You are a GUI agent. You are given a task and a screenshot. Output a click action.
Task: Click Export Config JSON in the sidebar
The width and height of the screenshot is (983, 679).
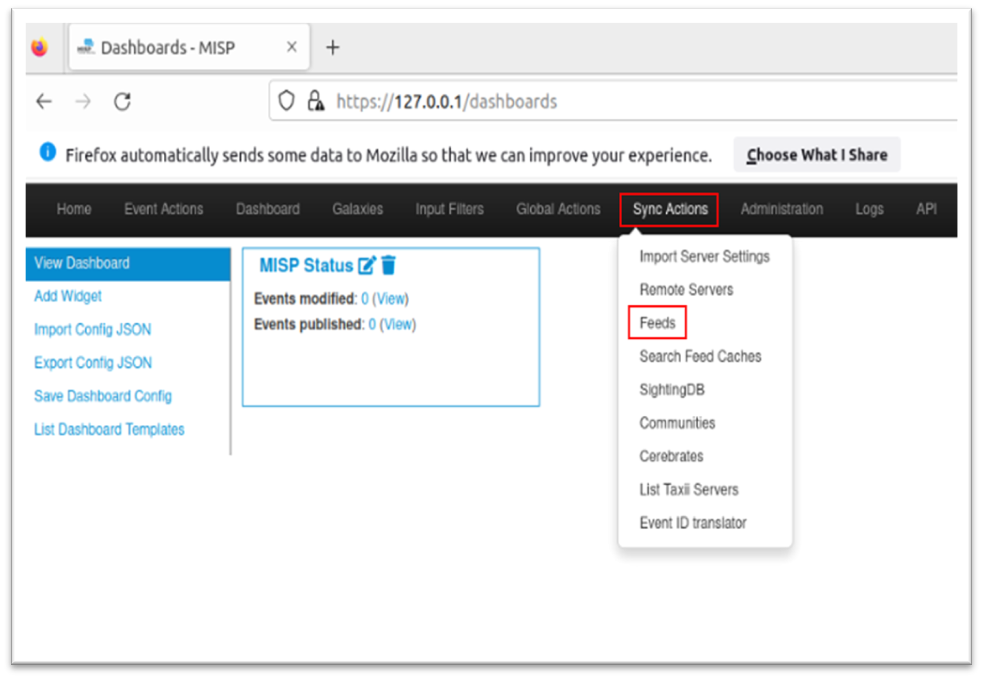click(93, 362)
